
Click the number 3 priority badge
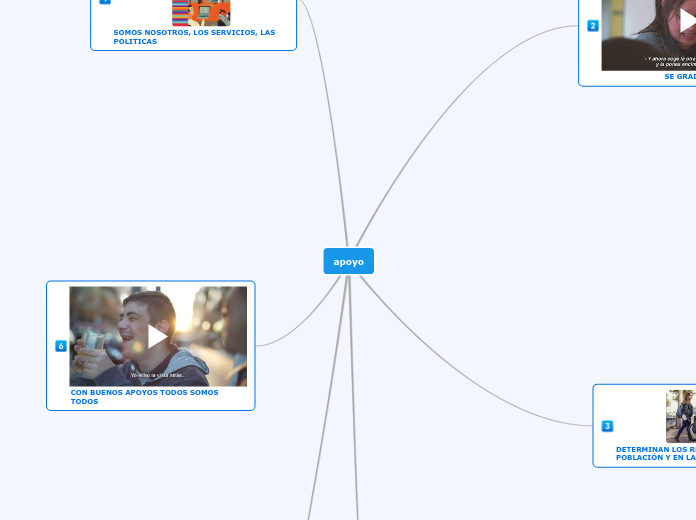click(x=607, y=426)
